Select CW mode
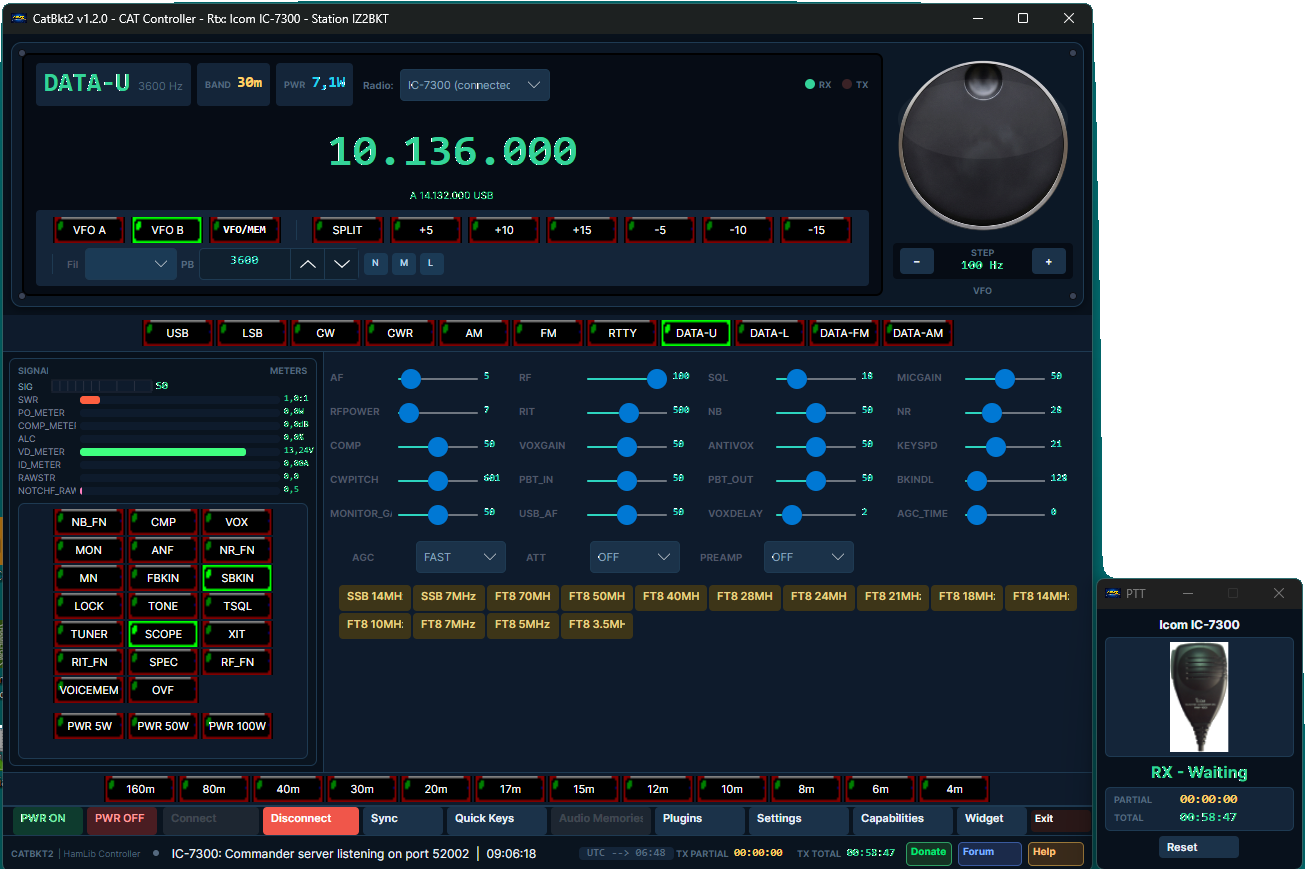This screenshot has width=1305, height=869. (x=326, y=333)
